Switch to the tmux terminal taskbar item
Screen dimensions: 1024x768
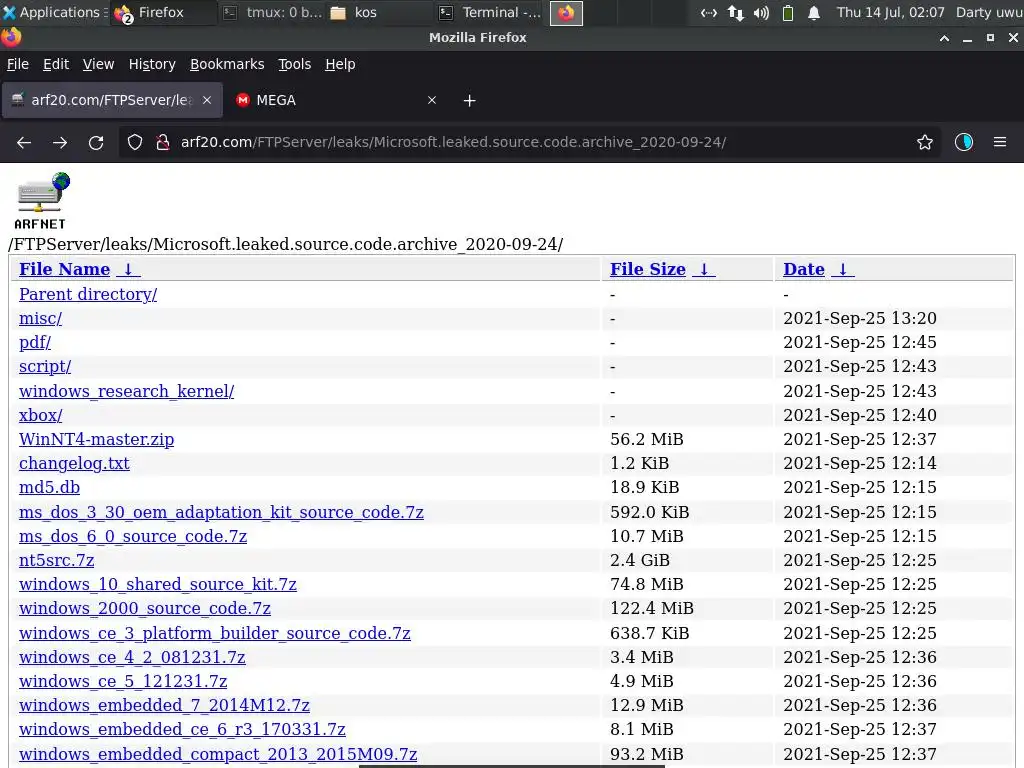click(x=272, y=12)
